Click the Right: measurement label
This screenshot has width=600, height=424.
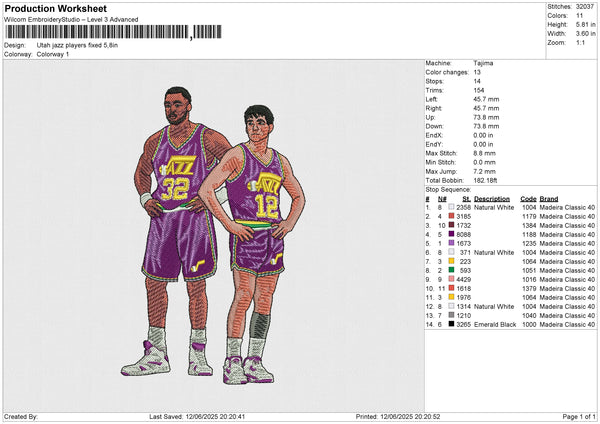(x=434, y=108)
